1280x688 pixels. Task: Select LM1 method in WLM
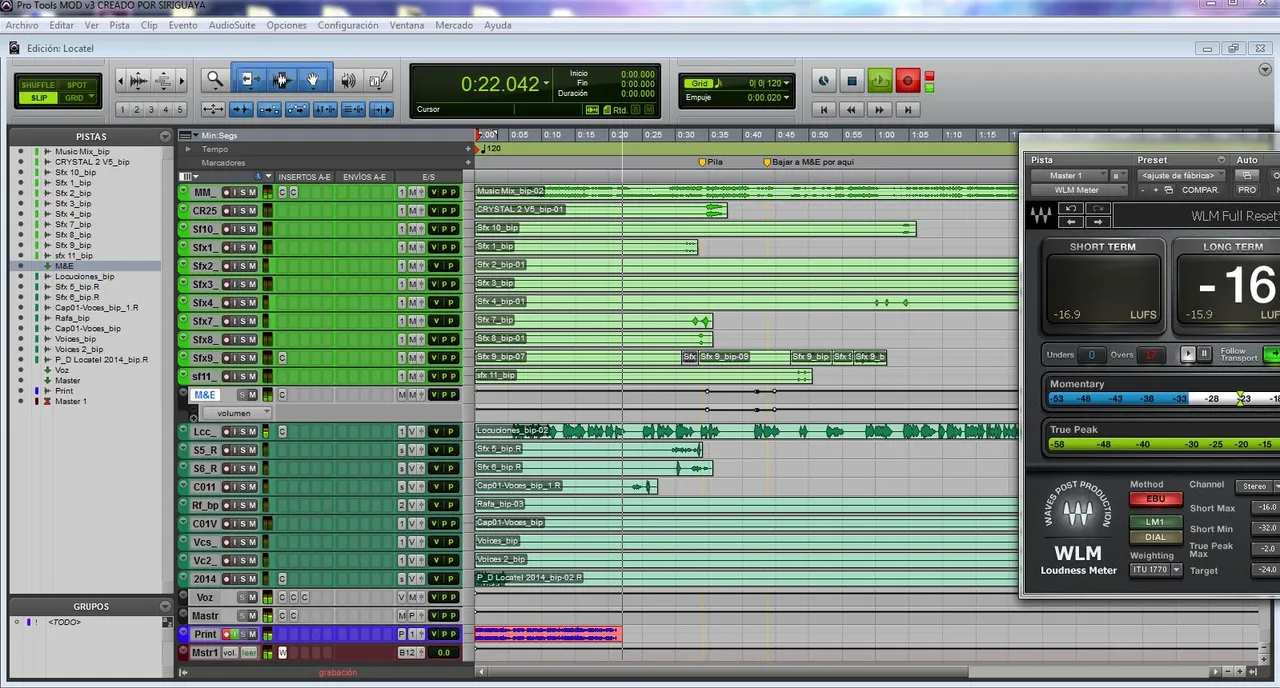click(x=1155, y=522)
